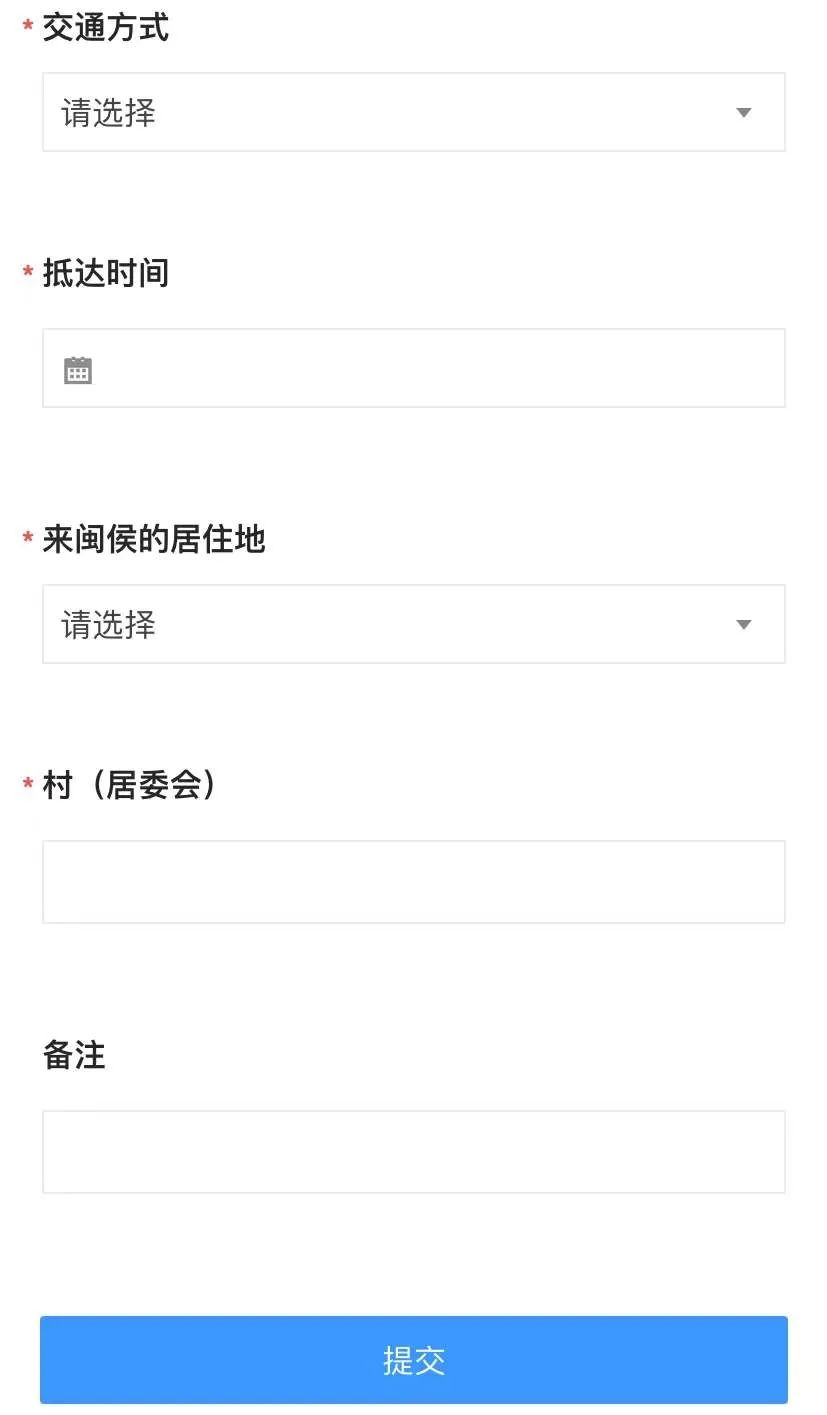Click the 村（居委会）text input box

pos(413,881)
